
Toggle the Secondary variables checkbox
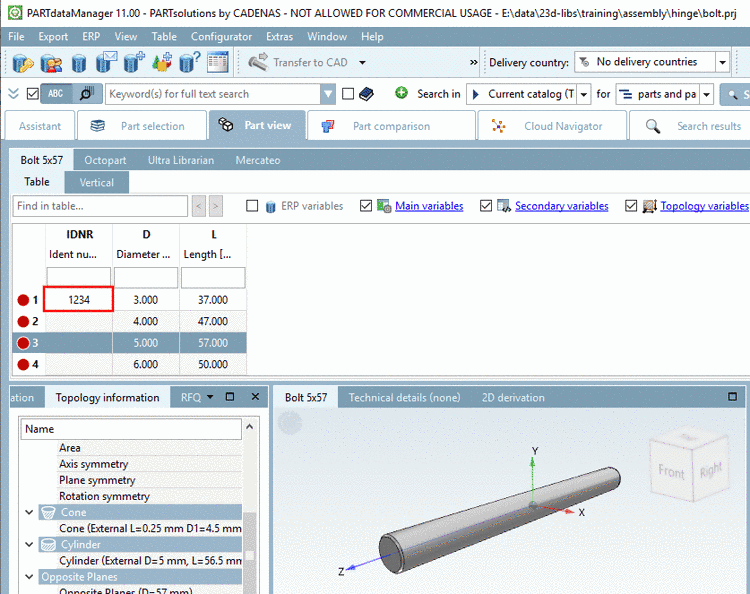tap(486, 206)
